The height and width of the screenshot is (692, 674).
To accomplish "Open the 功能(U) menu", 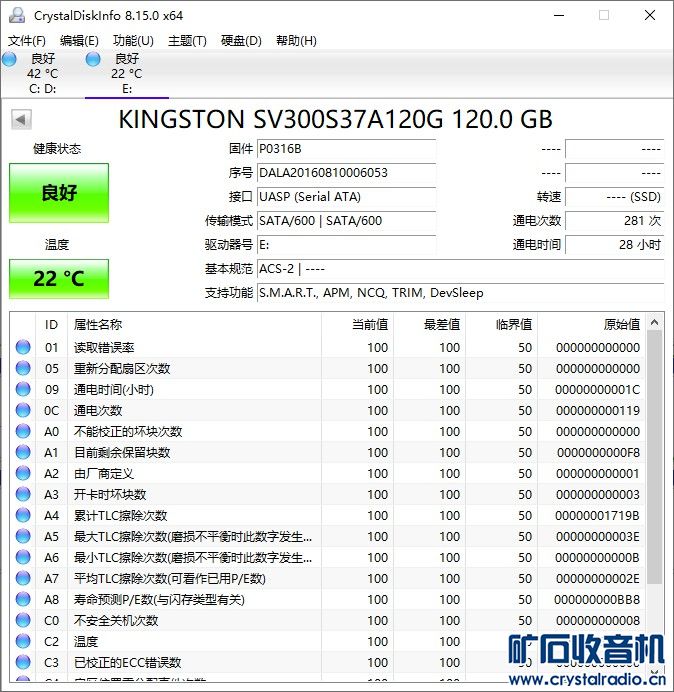I will 133,41.
